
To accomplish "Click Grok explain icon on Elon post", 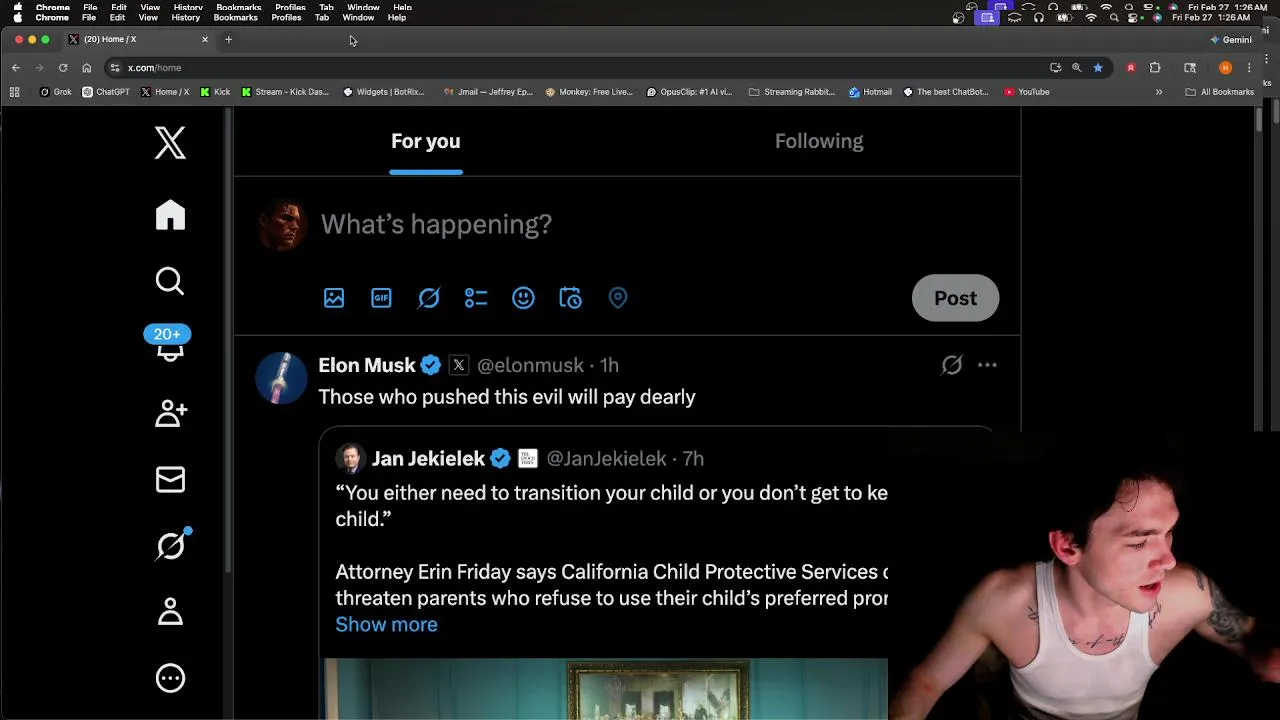I will tap(952, 365).
